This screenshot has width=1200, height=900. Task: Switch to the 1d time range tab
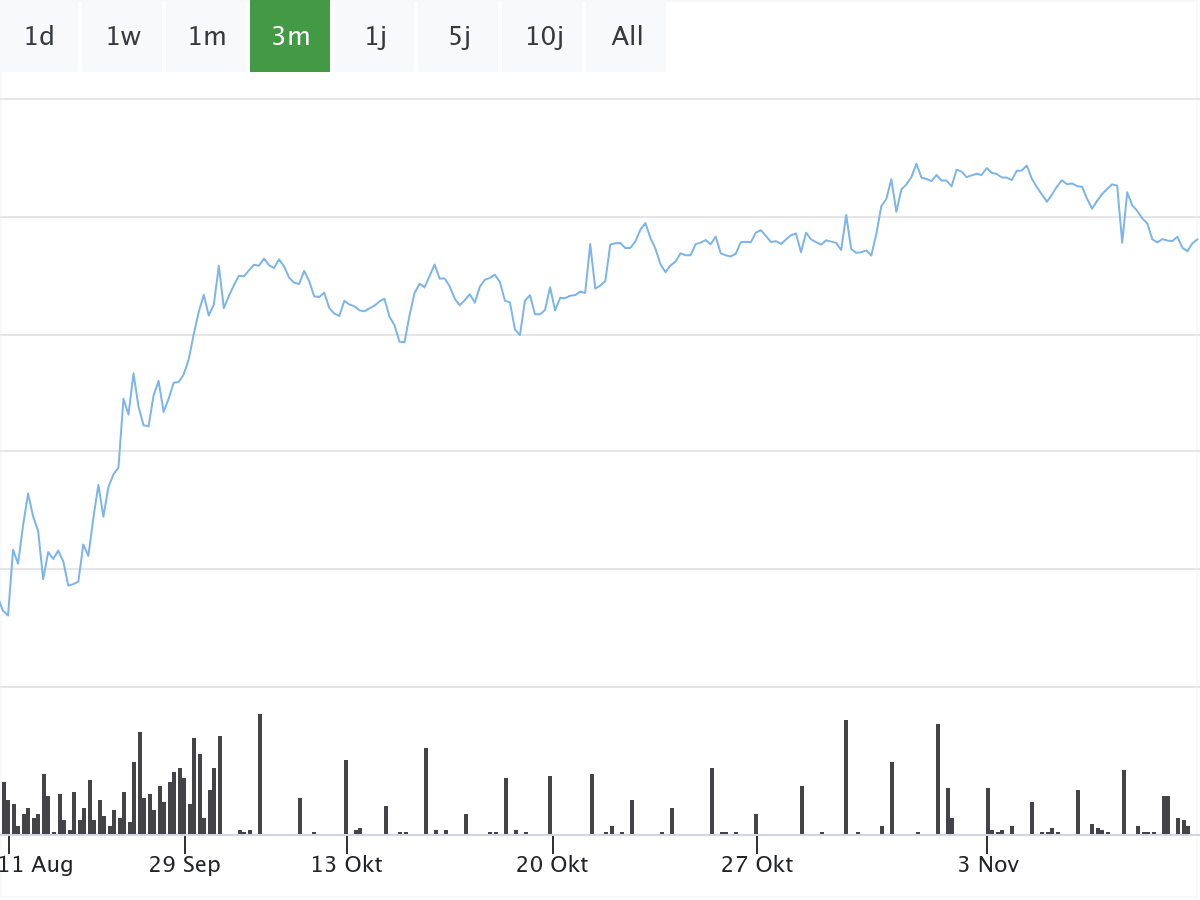click(39, 37)
